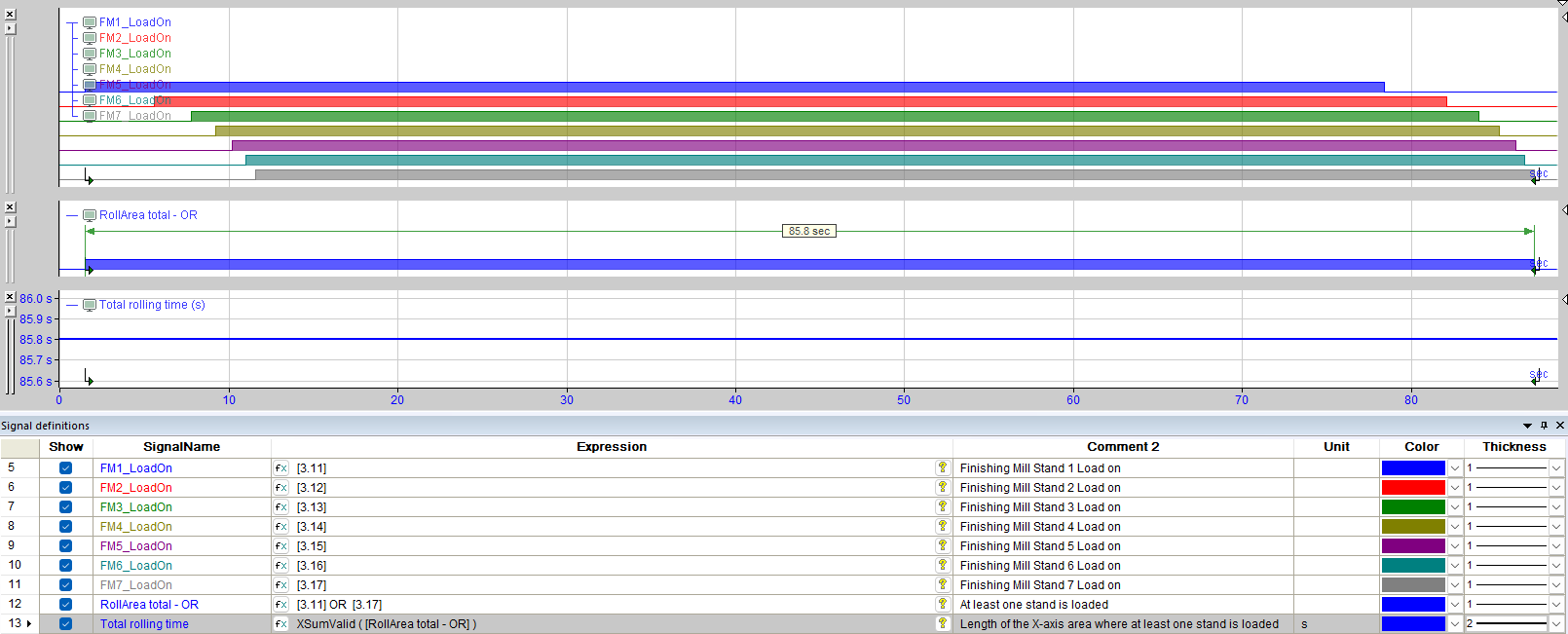Open color dropdown for FM1_LoadOn

(1455, 468)
